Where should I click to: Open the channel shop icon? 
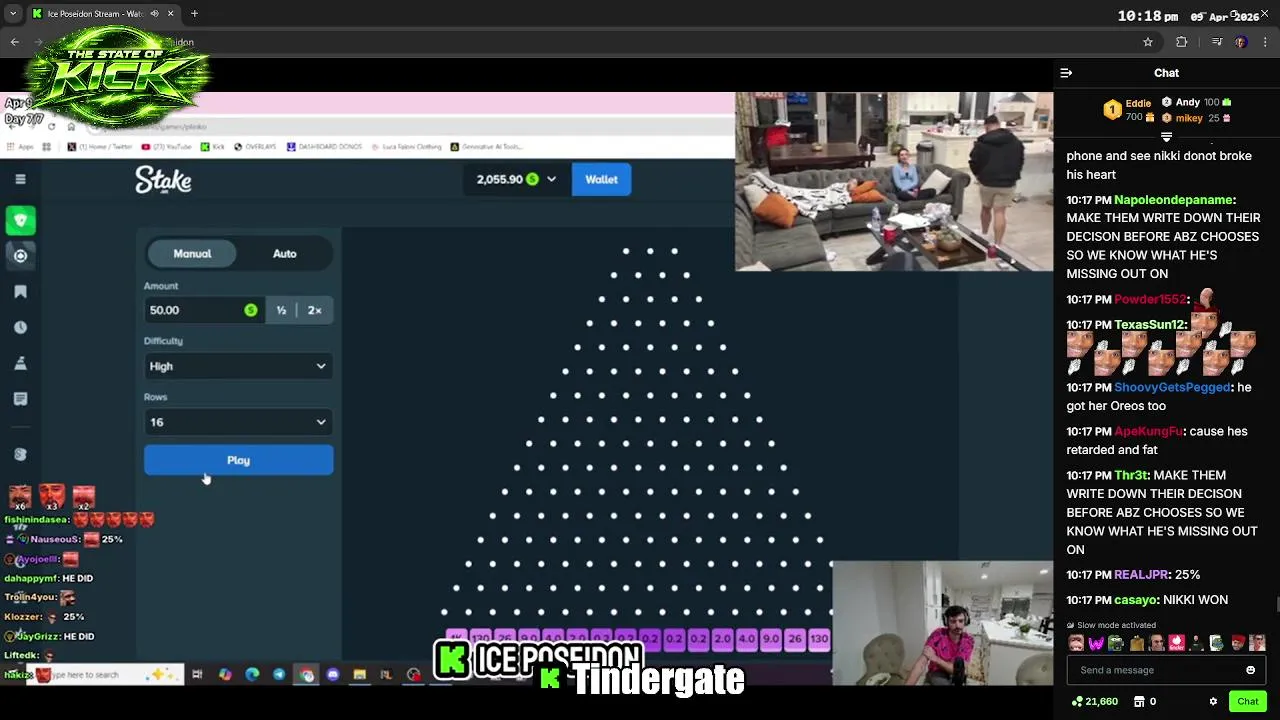(x=1139, y=702)
